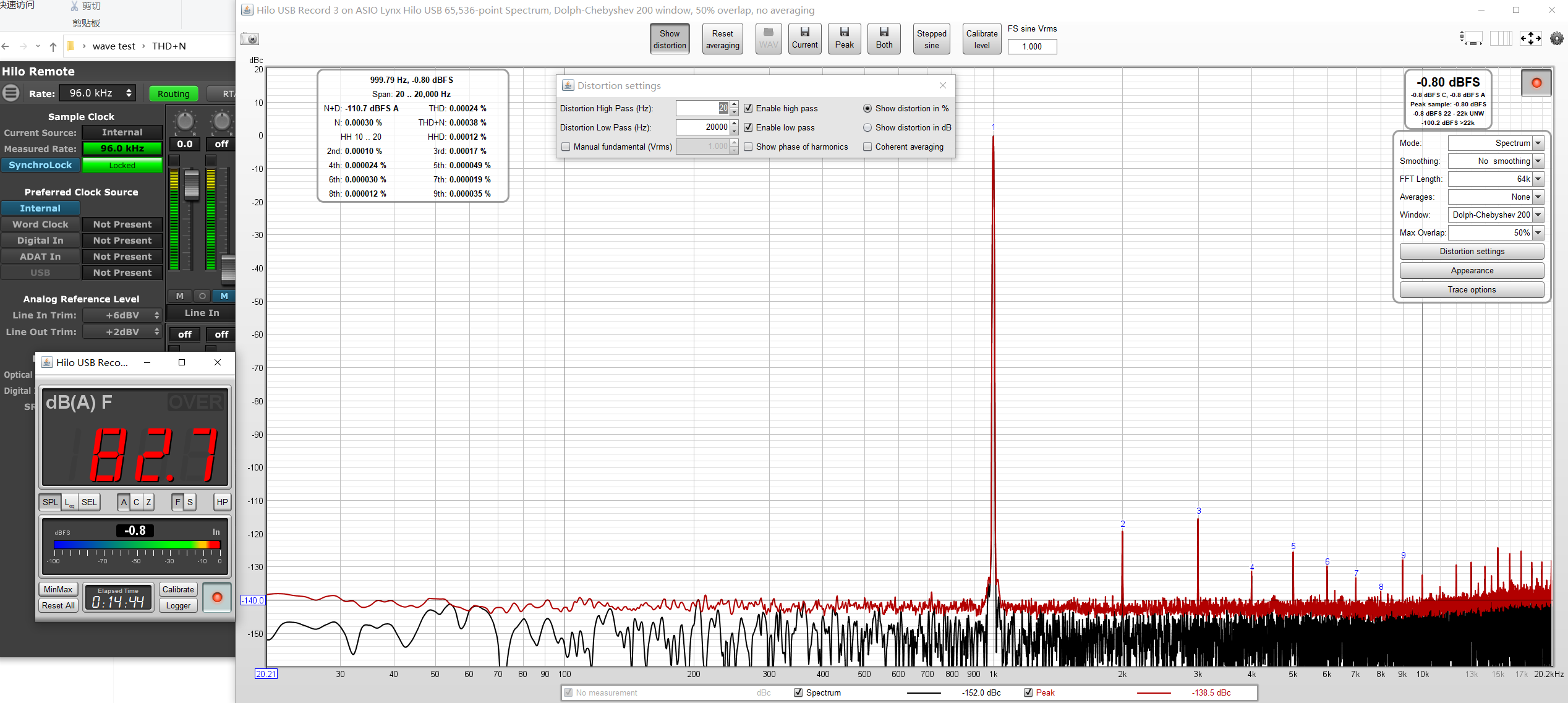Select A weighting in SPL meter
Viewport: 1568px width, 703px height.
pyautogui.click(x=124, y=502)
